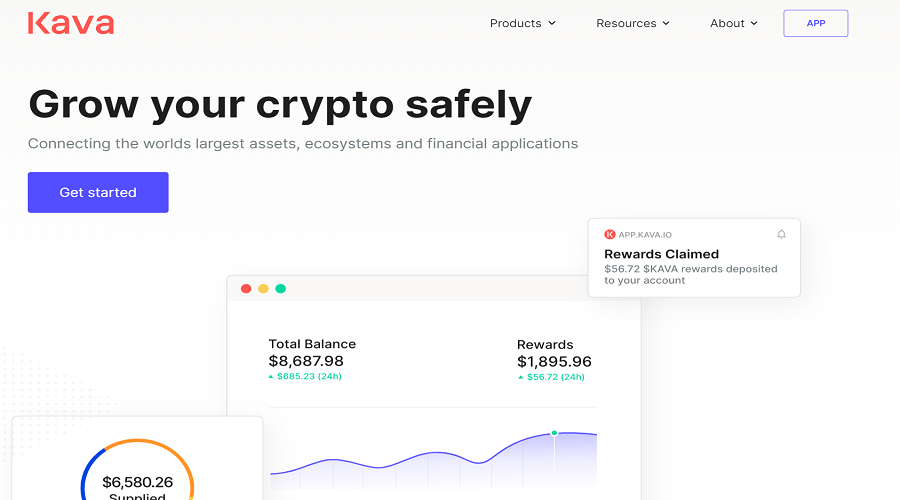
Task: Click the Total Balance label
Action: click(312, 344)
